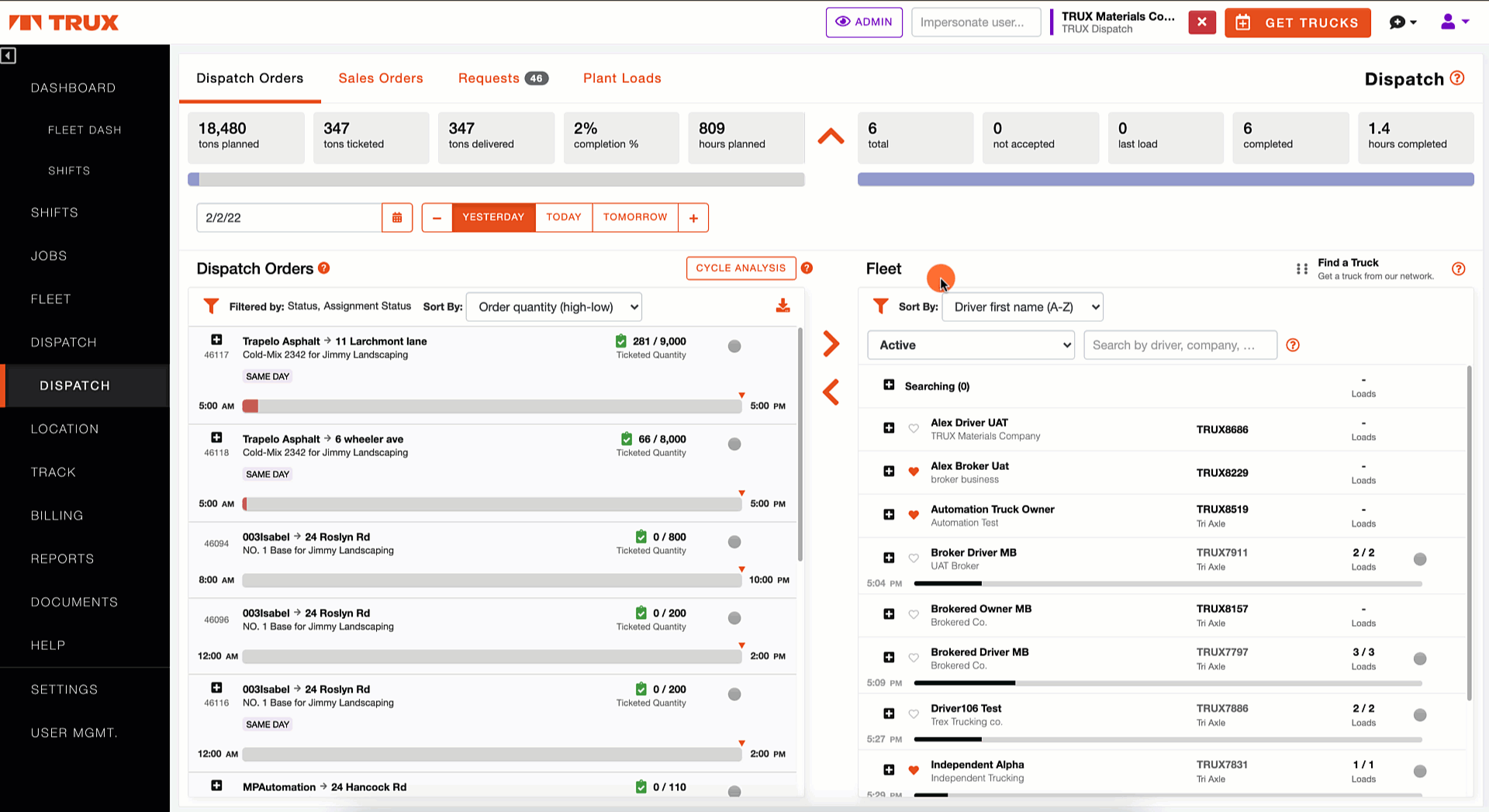Select TOMORROW date button
Image resolution: width=1489 pixels, height=812 pixels.
pyautogui.click(x=635, y=218)
